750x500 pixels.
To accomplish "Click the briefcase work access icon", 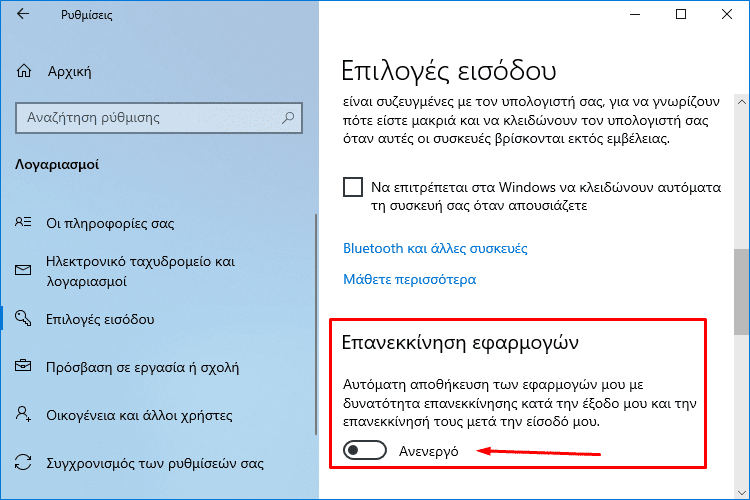I will (23, 366).
